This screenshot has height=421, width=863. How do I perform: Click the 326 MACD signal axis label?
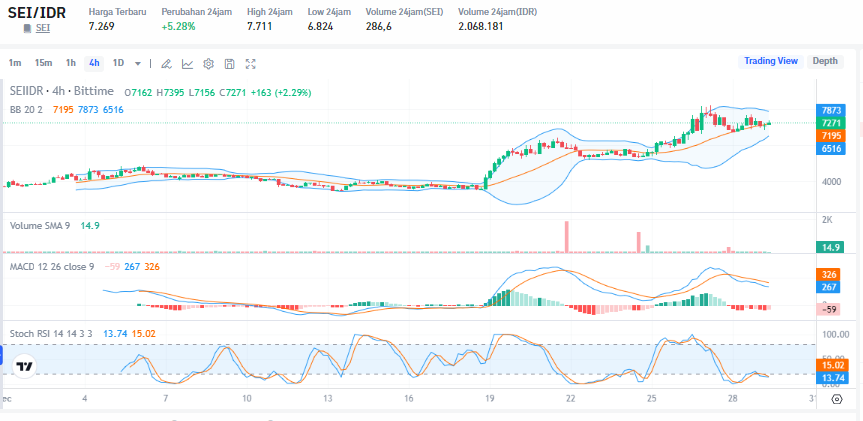[x=830, y=275]
